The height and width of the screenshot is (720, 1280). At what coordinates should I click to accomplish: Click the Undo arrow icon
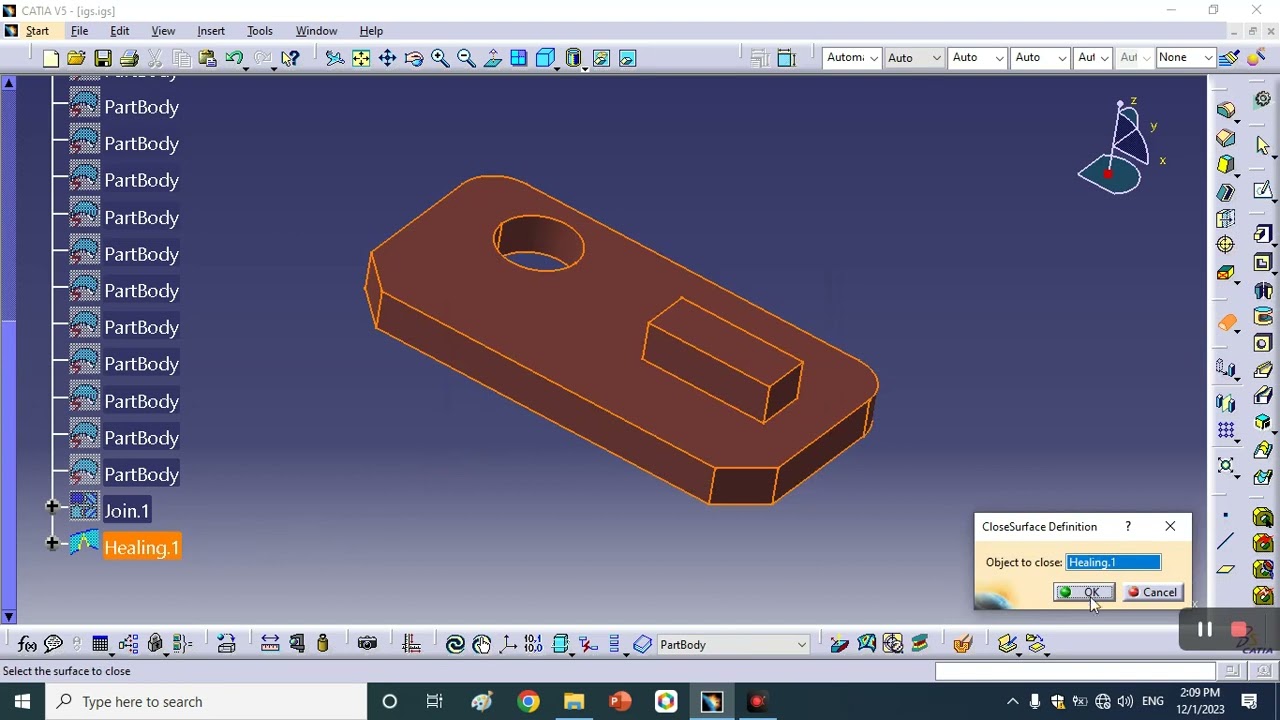[x=234, y=58]
